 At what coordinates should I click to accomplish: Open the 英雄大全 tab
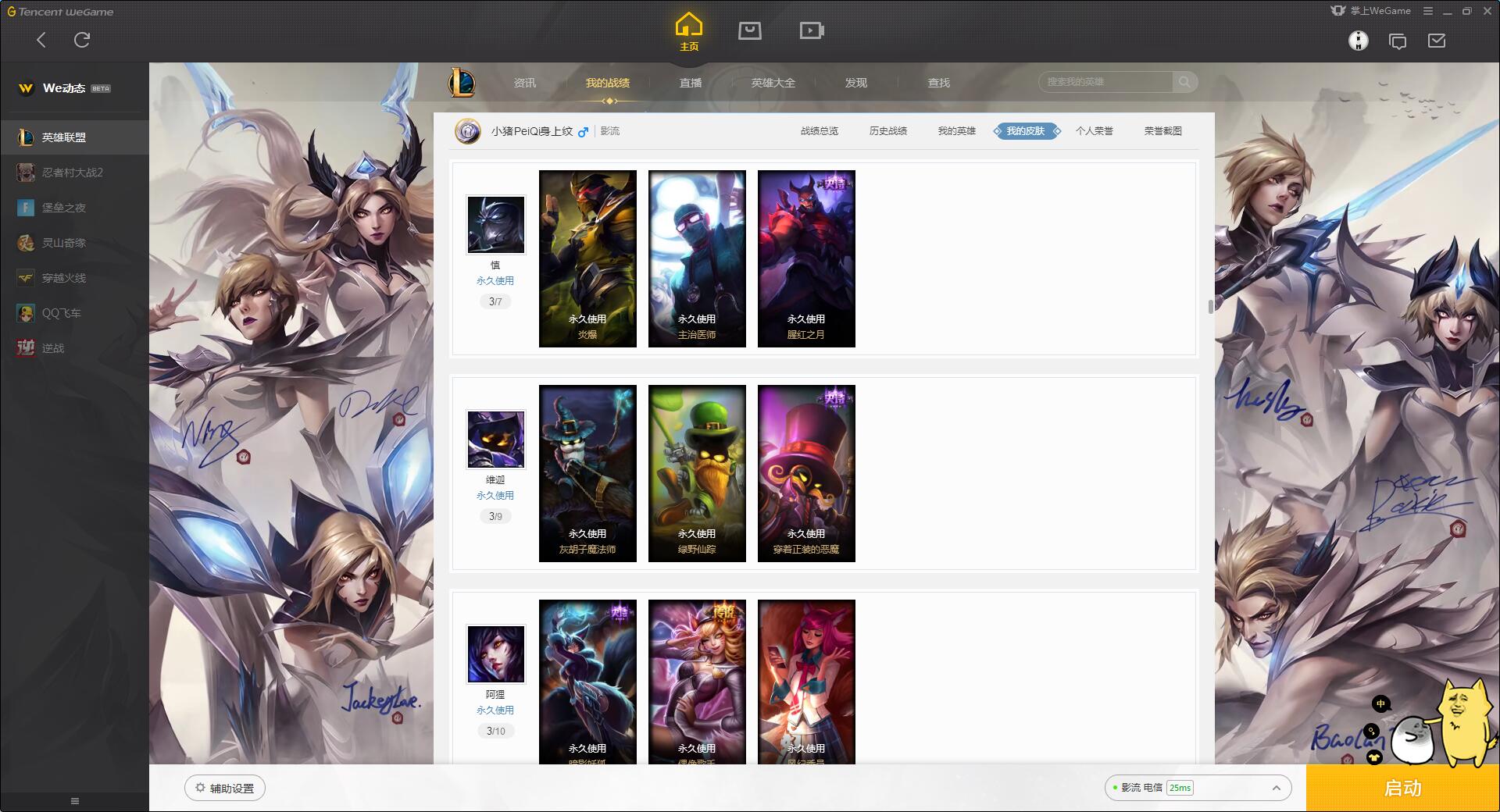click(x=773, y=83)
